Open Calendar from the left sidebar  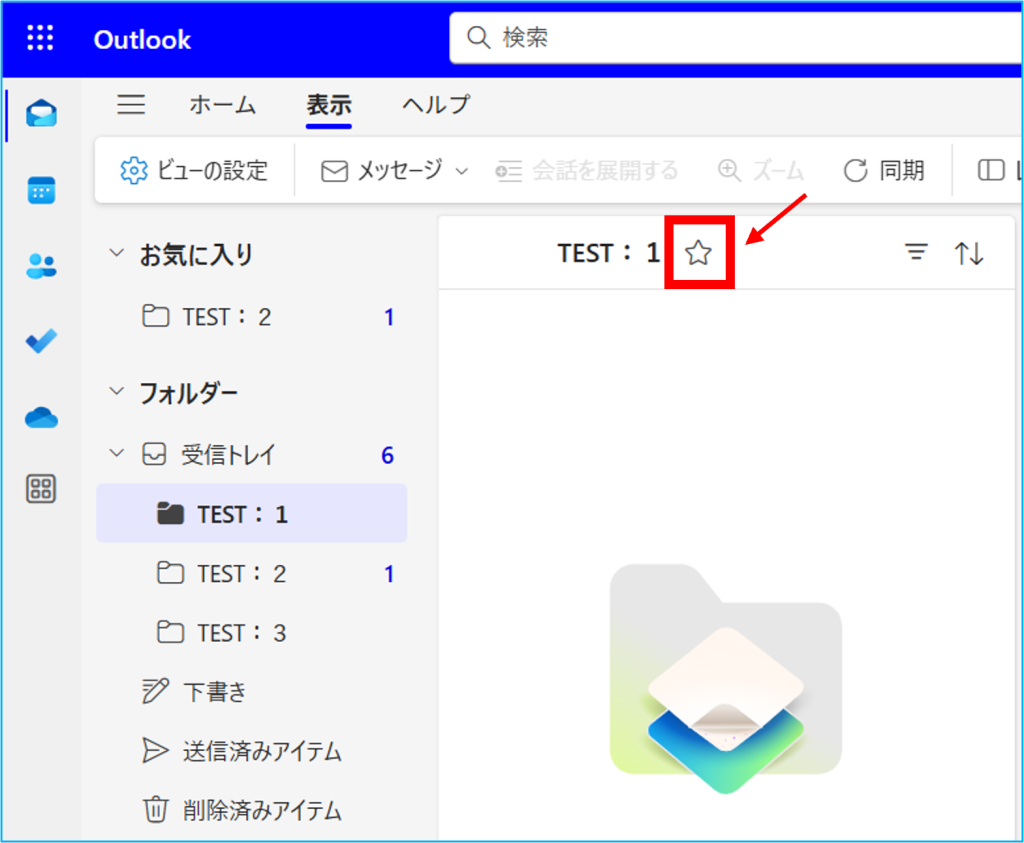pos(42,190)
